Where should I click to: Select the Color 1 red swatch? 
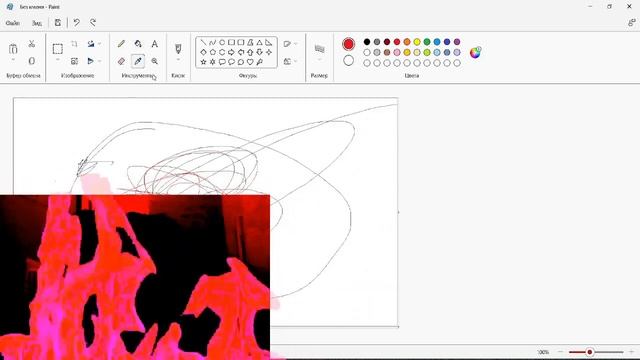click(x=349, y=44)
